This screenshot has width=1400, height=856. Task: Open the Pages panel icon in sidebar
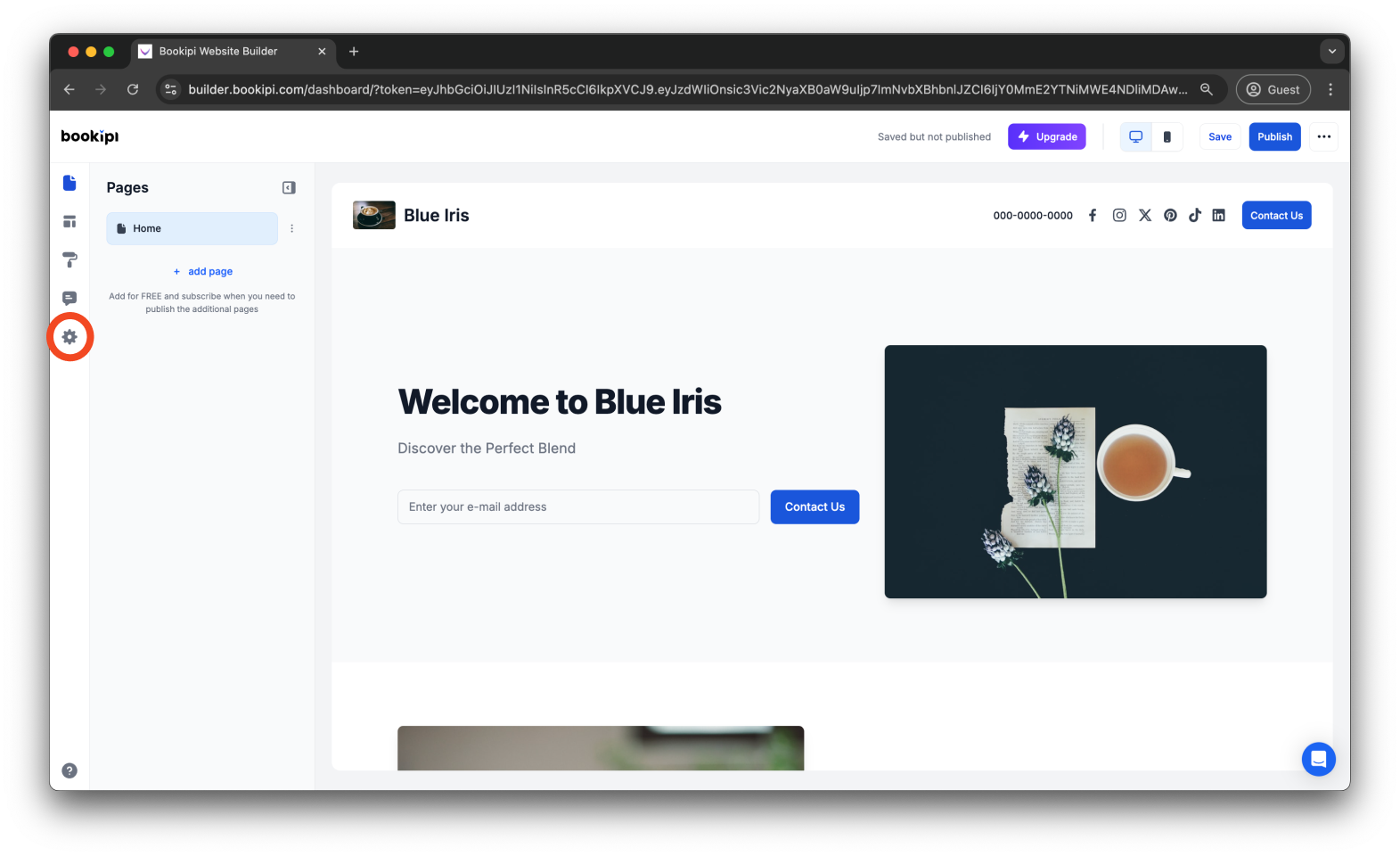tap(70, 183)
